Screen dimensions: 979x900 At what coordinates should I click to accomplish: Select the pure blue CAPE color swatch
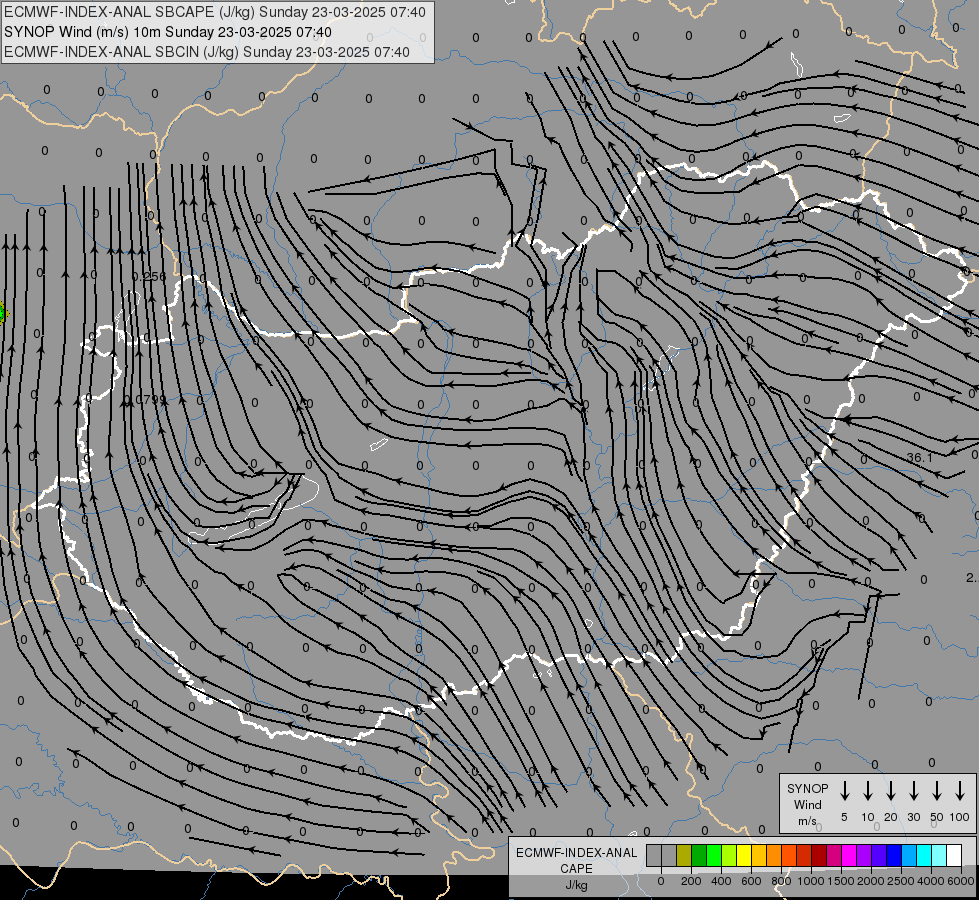895,855
